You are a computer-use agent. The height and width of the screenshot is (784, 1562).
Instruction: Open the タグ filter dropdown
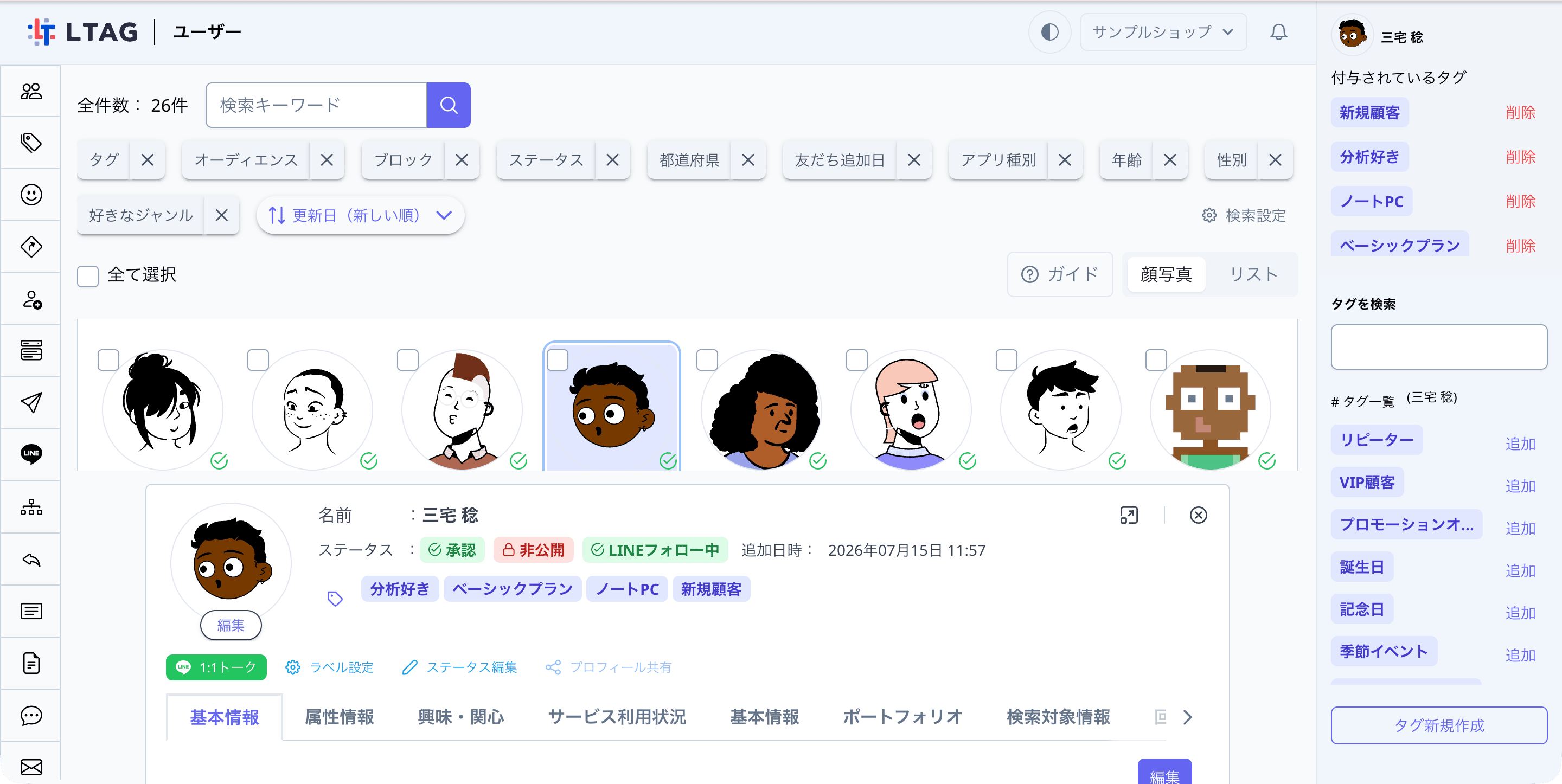click(x=104, y=160)
